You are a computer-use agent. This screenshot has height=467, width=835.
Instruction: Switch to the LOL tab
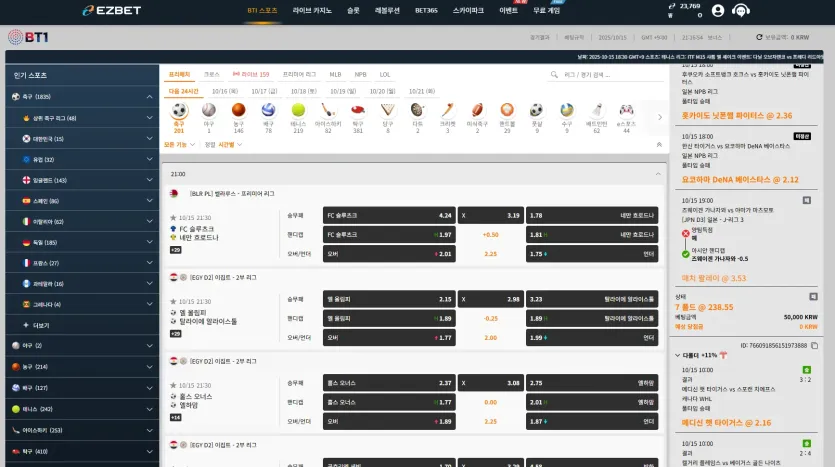(x=384, y=75)
